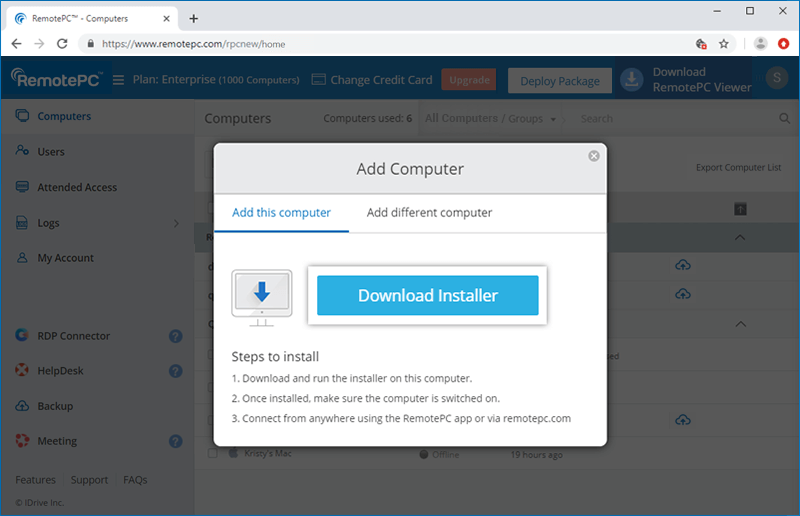Open a new browser tab

(193, 19)
